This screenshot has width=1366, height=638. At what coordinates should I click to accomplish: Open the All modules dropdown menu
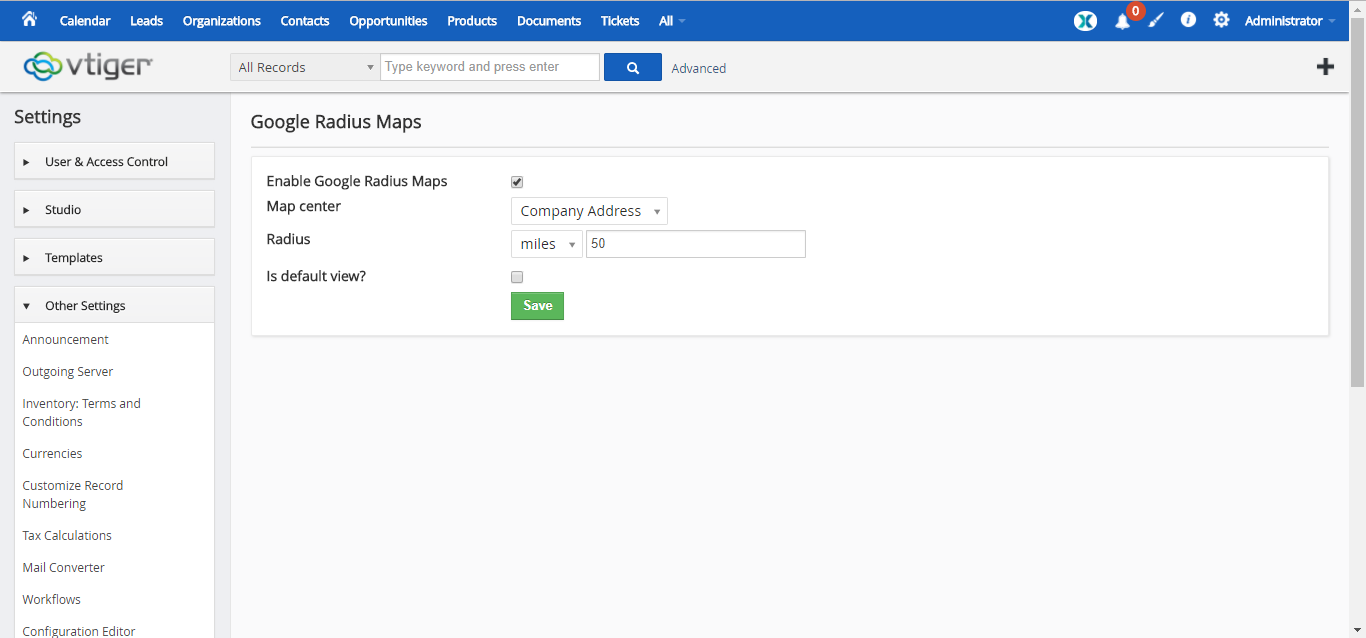672,21
